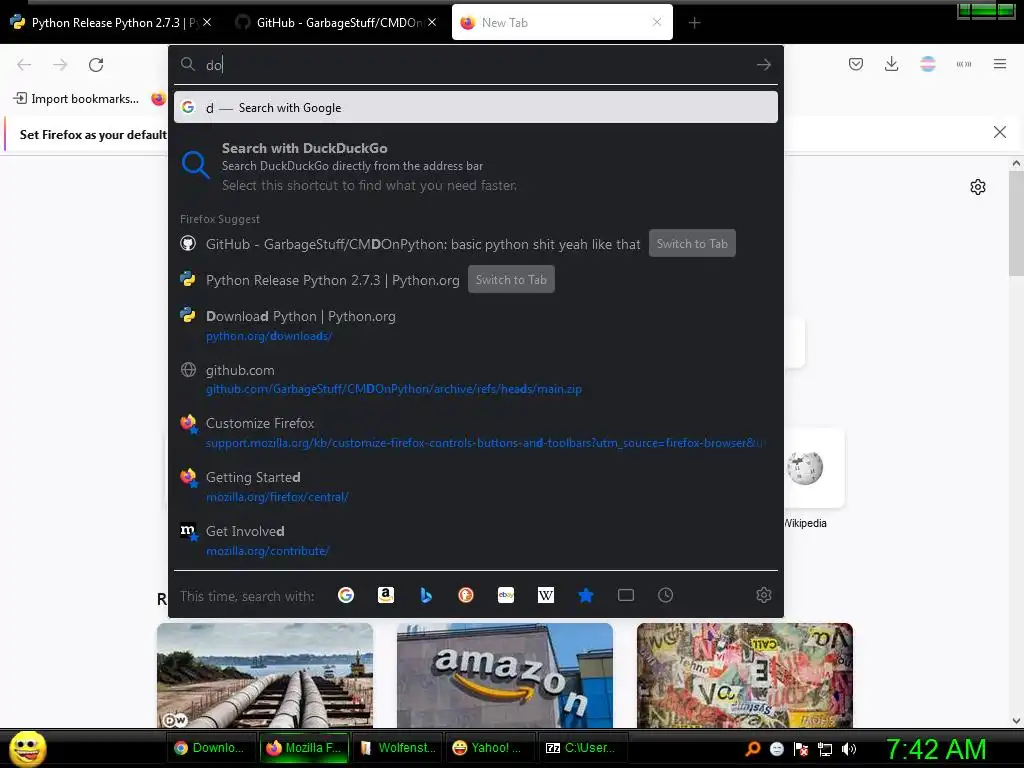Select the eBay search shortcut icon
Image resolution: width=1024 pixels, height=768 pixels.
pyautogui.click(x=506, y=595)
